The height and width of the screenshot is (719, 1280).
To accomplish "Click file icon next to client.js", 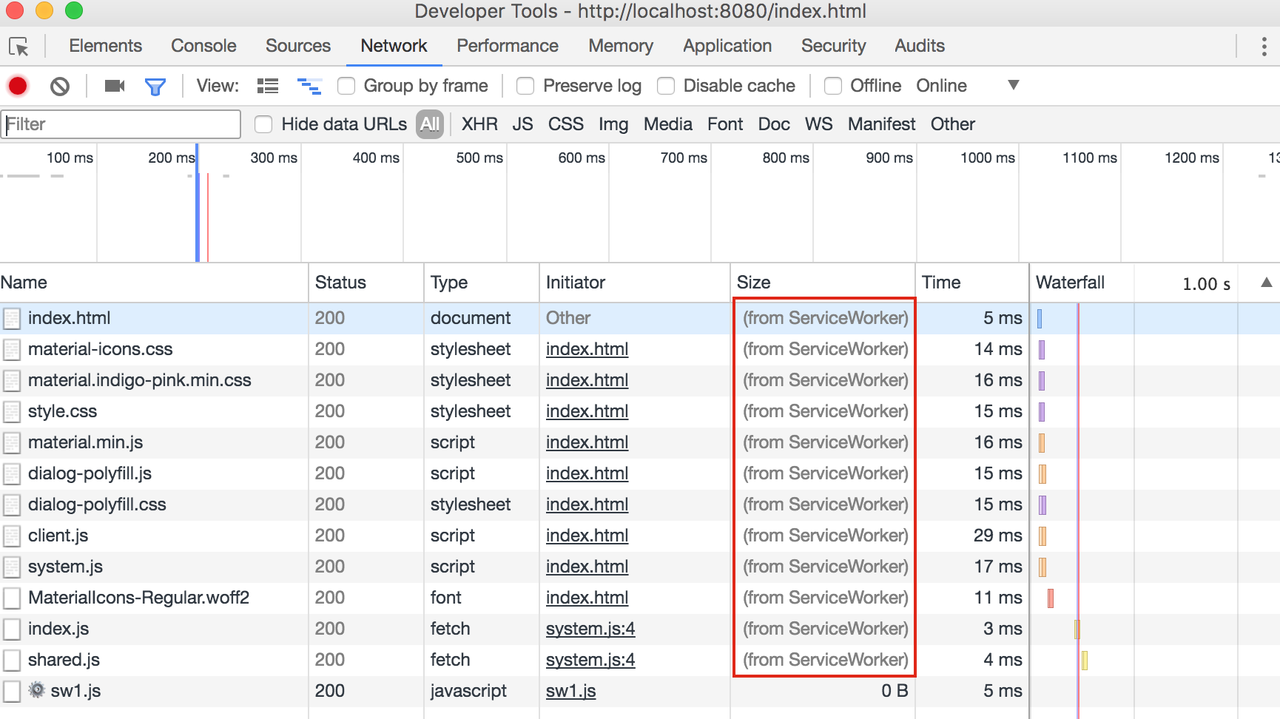I will [12, 536].
